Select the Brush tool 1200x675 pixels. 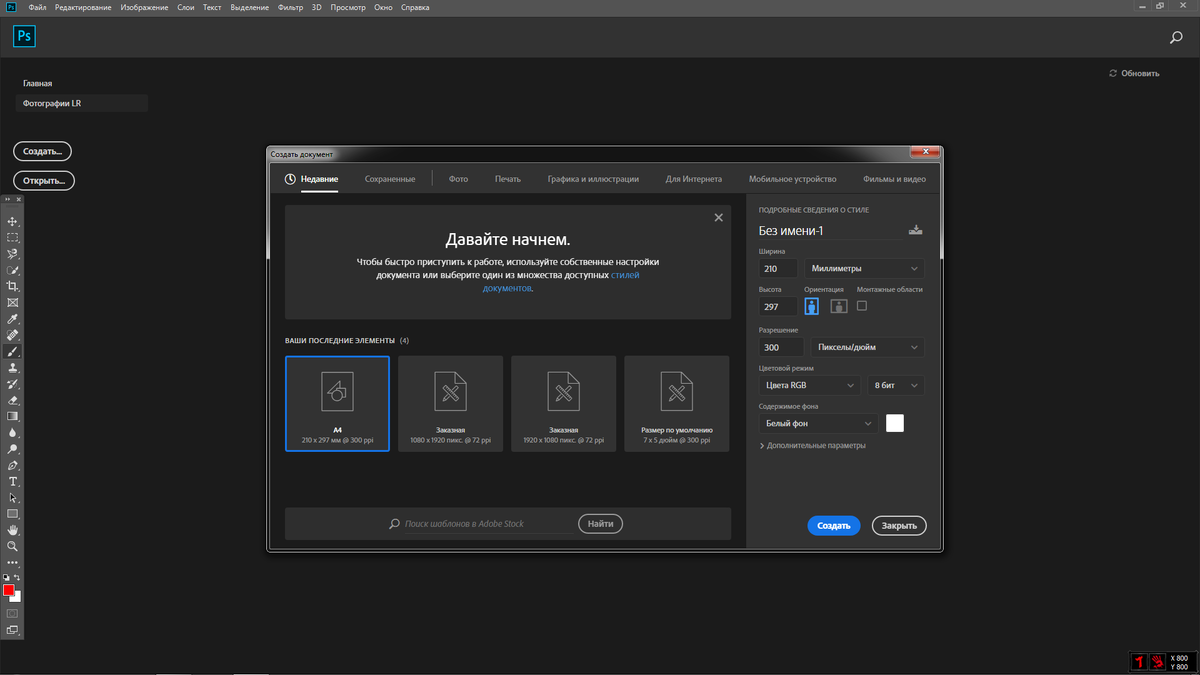[x=13, y=352]
